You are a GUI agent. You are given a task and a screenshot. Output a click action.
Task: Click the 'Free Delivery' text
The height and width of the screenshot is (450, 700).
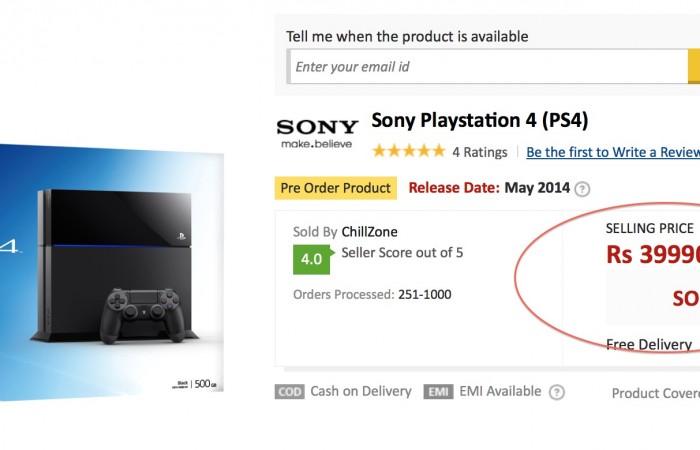(648, 345)
